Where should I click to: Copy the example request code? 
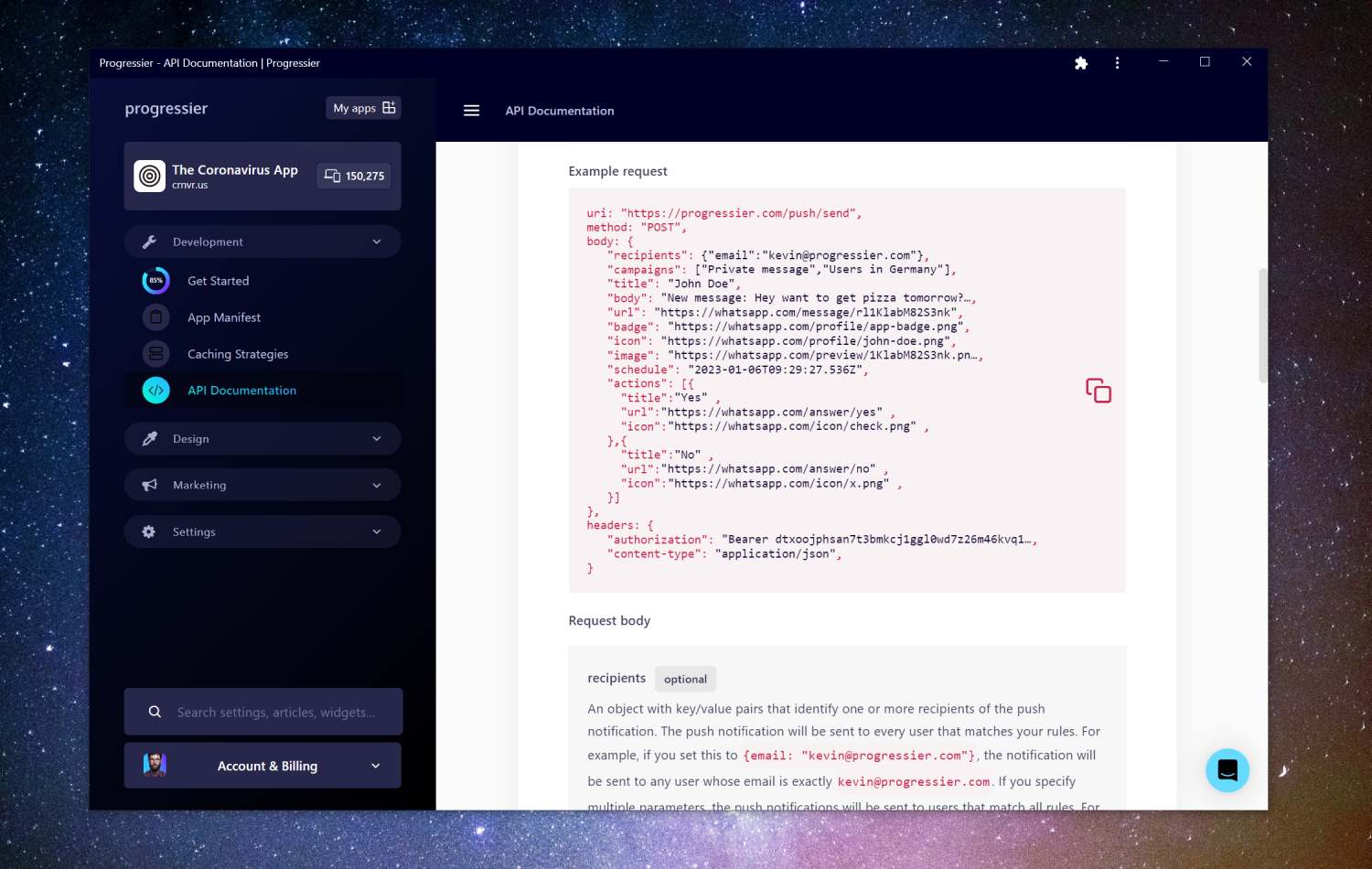(1099, 391)
